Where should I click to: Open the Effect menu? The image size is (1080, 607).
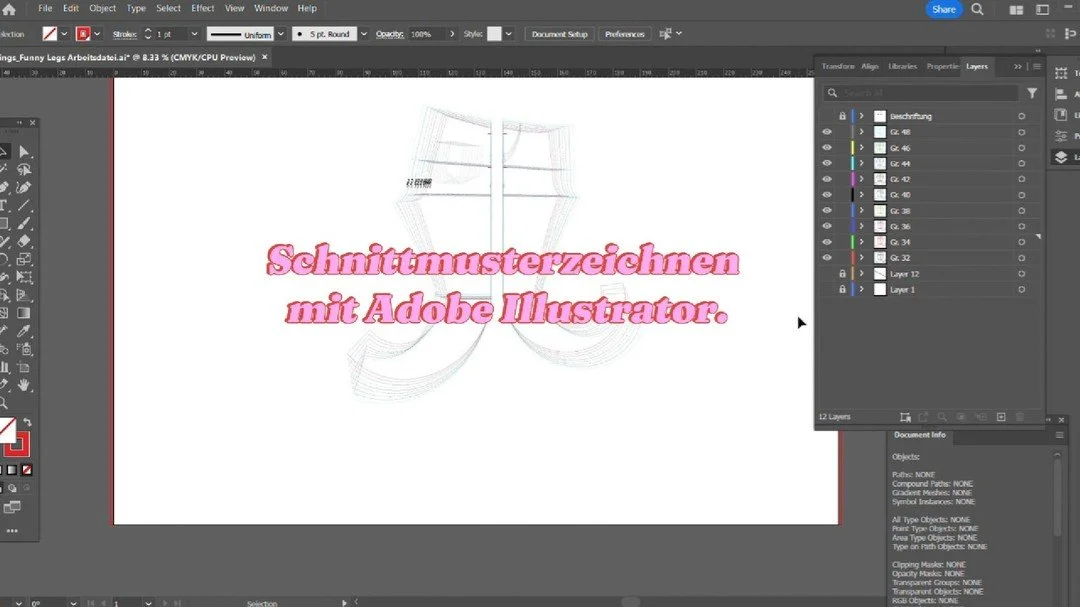202,8
